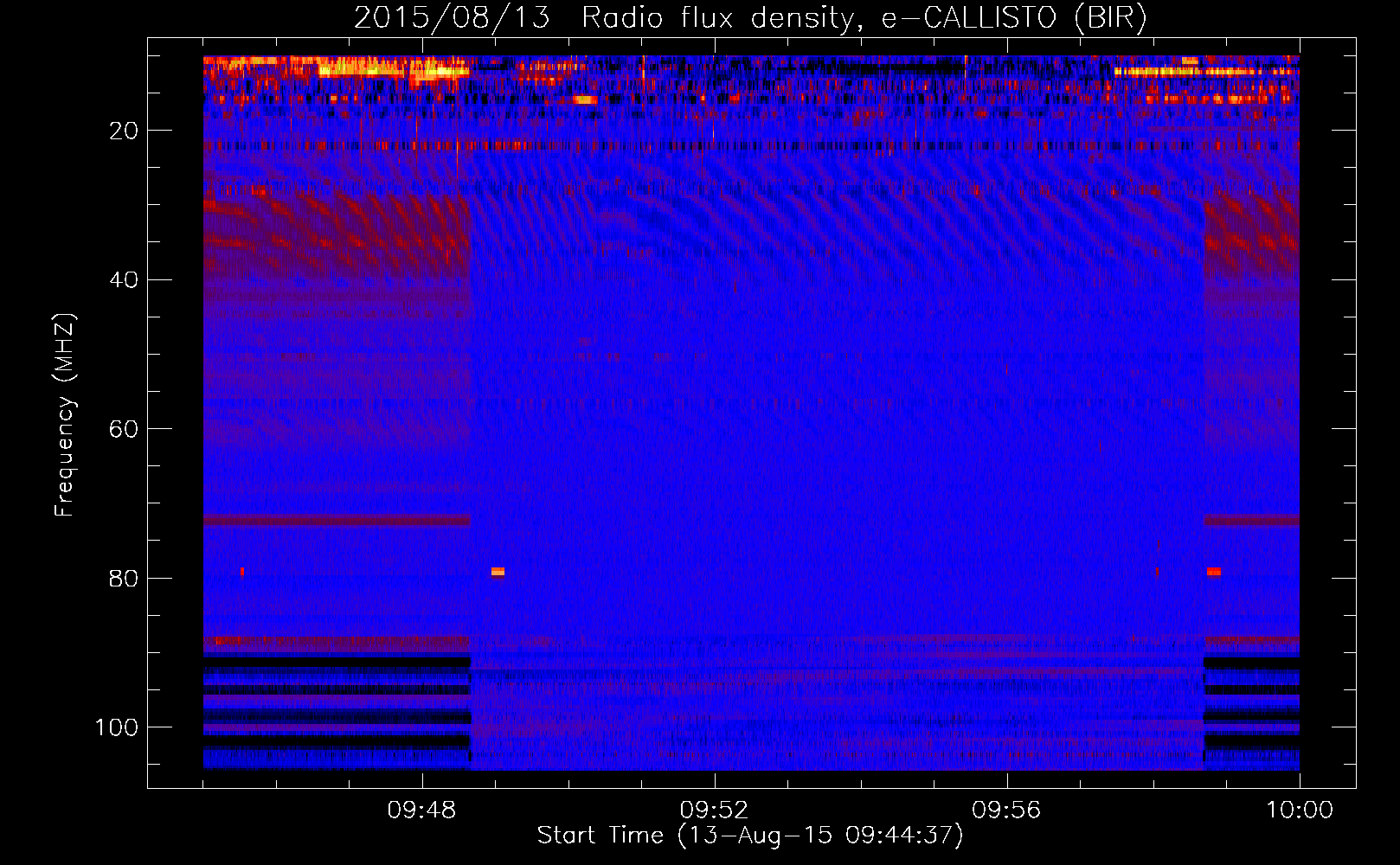1400x865 pixels.
Task: Click the '20' frequency tick label
Action: 124,131
